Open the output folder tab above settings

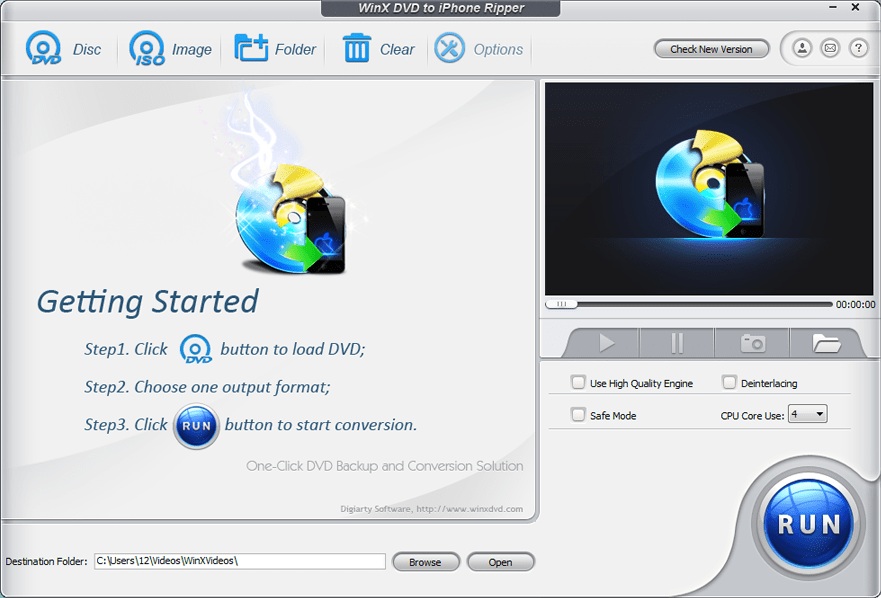pyautogui.click(x=826, y=342)
